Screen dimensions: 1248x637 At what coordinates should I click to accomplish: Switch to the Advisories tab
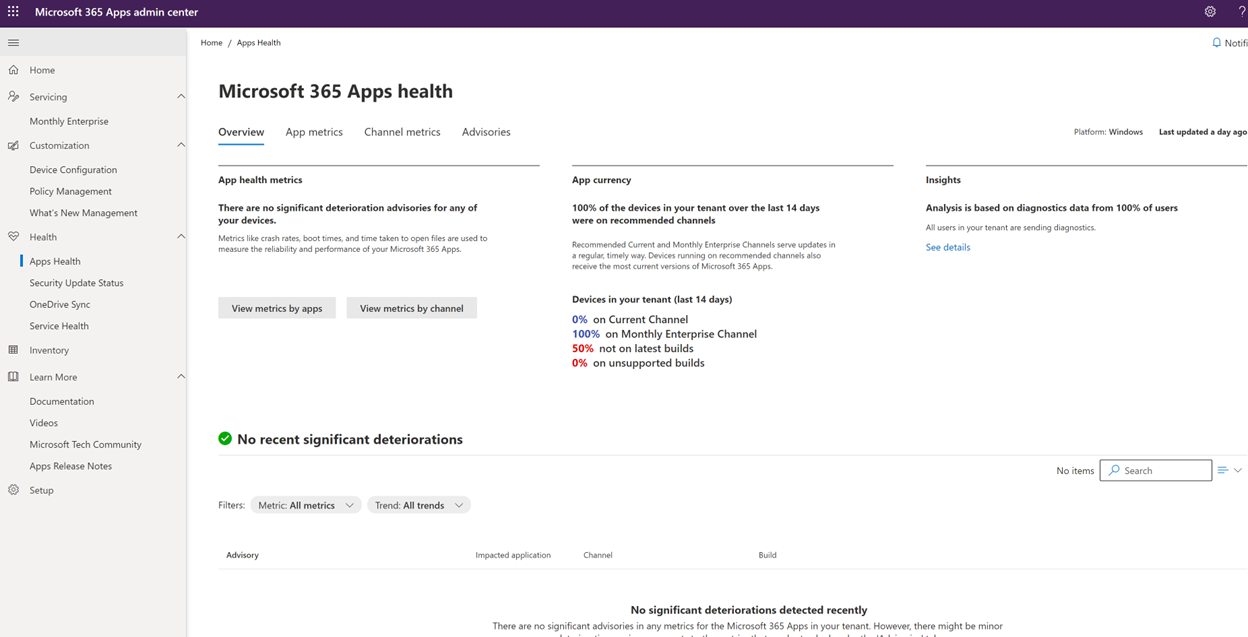486,131
